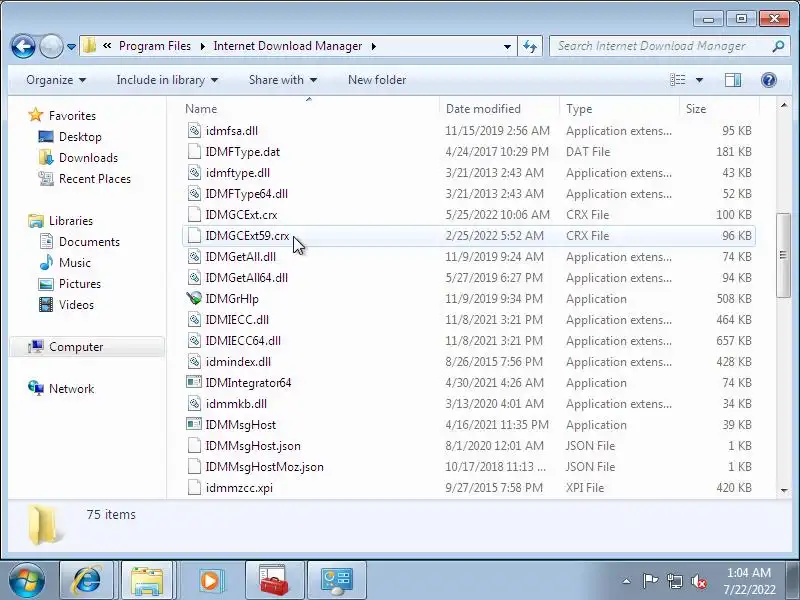Click the search magnifier icon
Screen dimensions: 800x600
point(778,46)
